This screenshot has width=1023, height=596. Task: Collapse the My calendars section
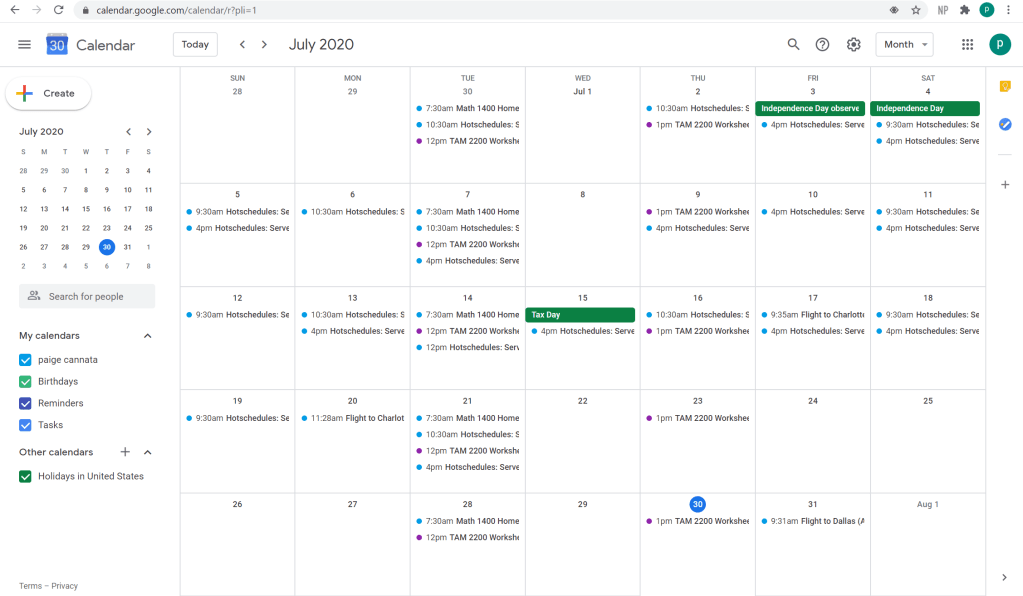click(148, 336)
